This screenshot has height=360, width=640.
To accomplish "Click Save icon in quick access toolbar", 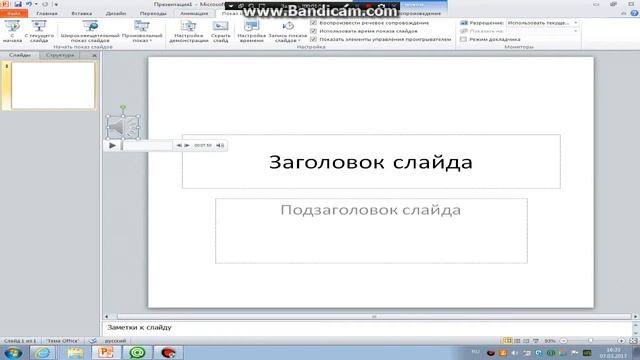I will 18,4.
